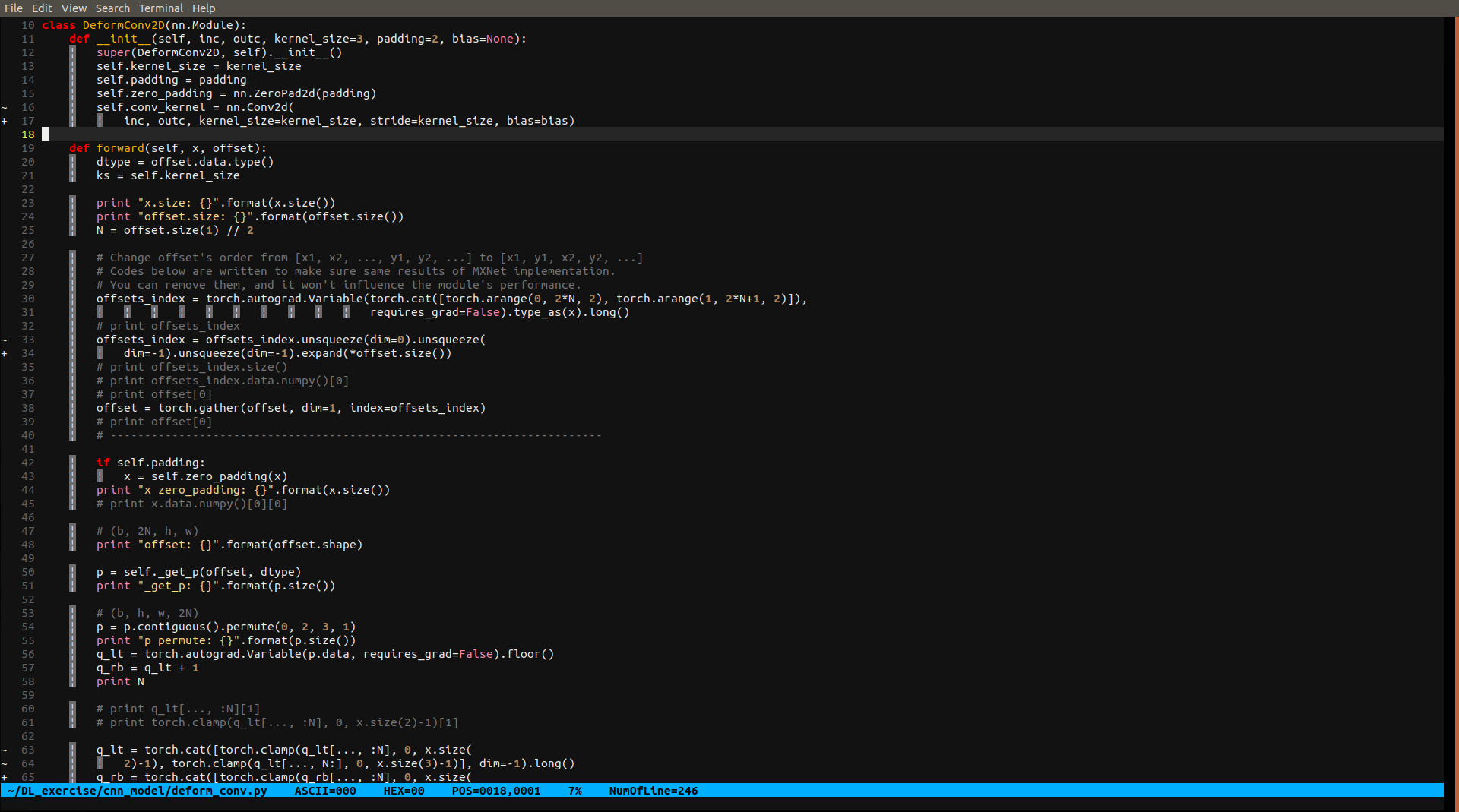Select the word DeformConv2D on line 10
The image size is (1459, 812).
[x=125, y=24]
